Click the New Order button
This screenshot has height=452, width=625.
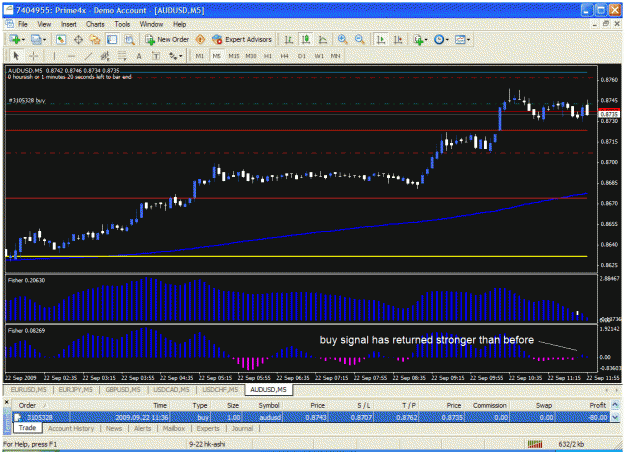tap(167, 39)
